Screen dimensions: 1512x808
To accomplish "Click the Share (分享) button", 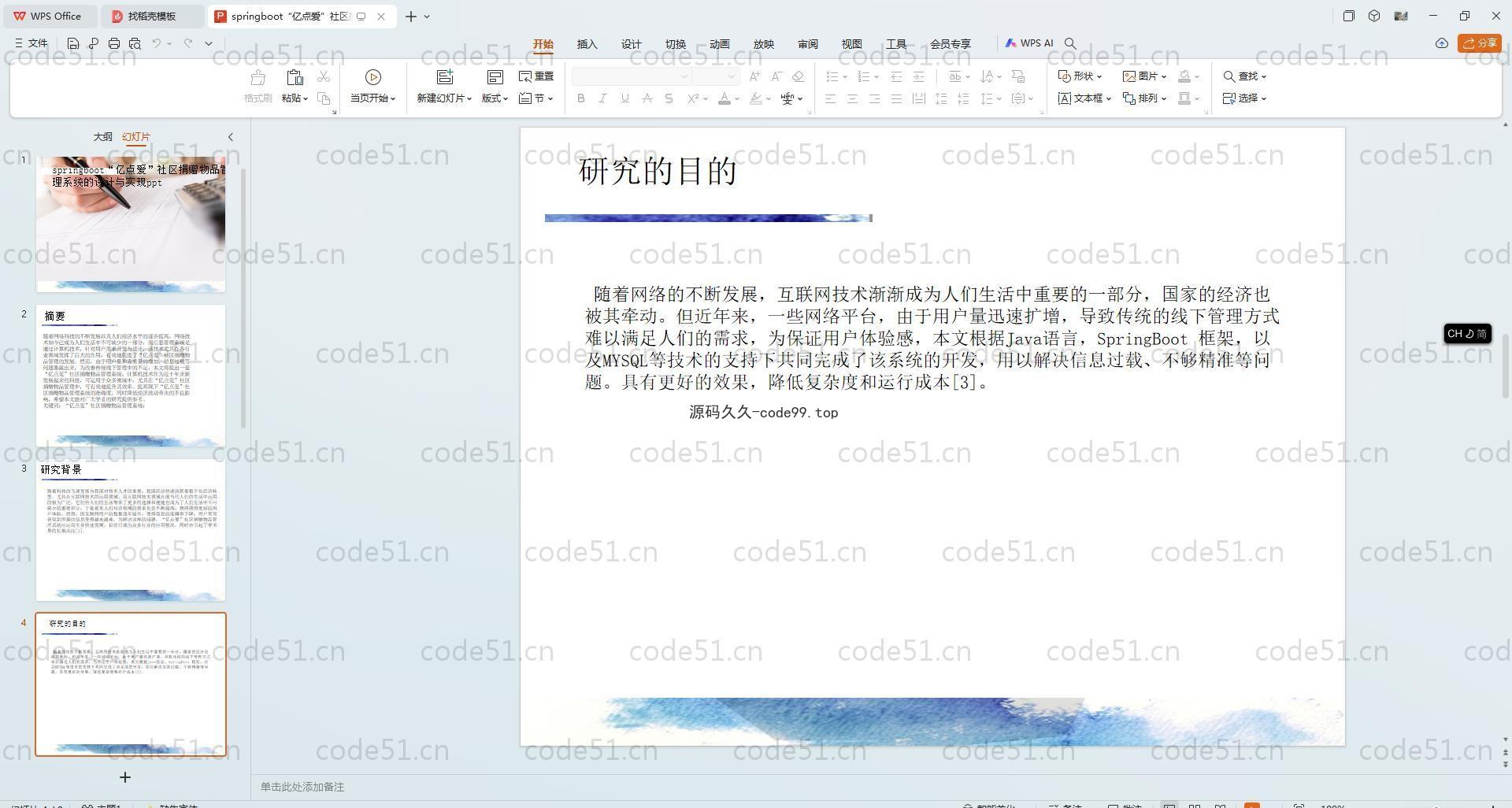I will [1479, 43].
